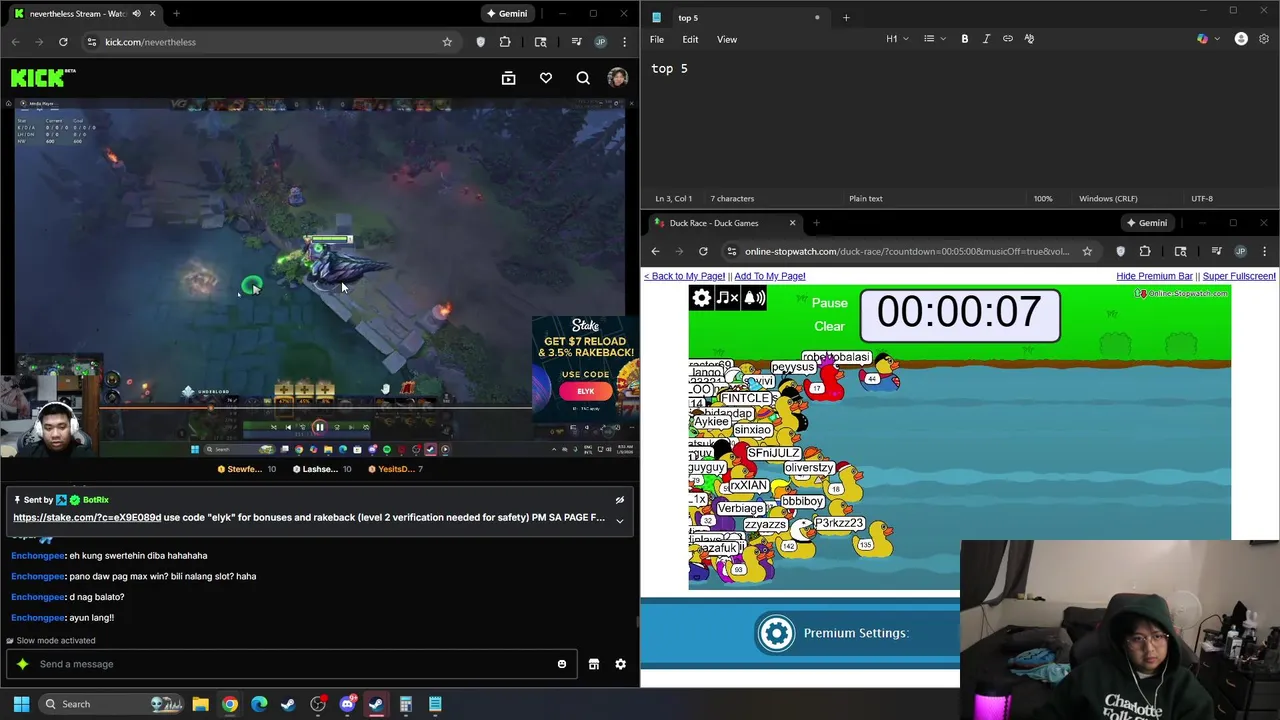Open gift shop icon in Kick chat
1280x720 pixels.
[594, 664]
